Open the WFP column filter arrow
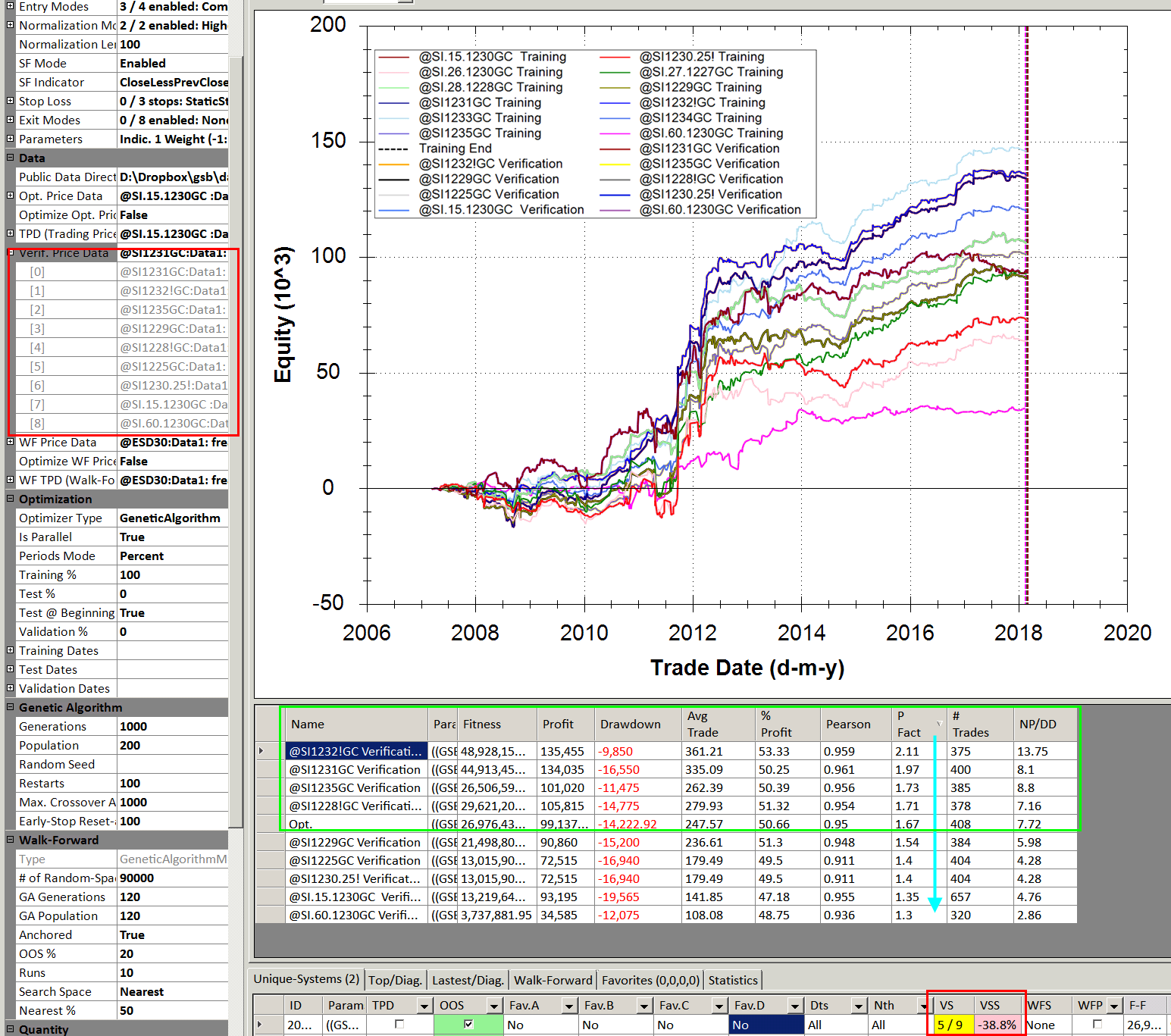 point(1113,1006)
